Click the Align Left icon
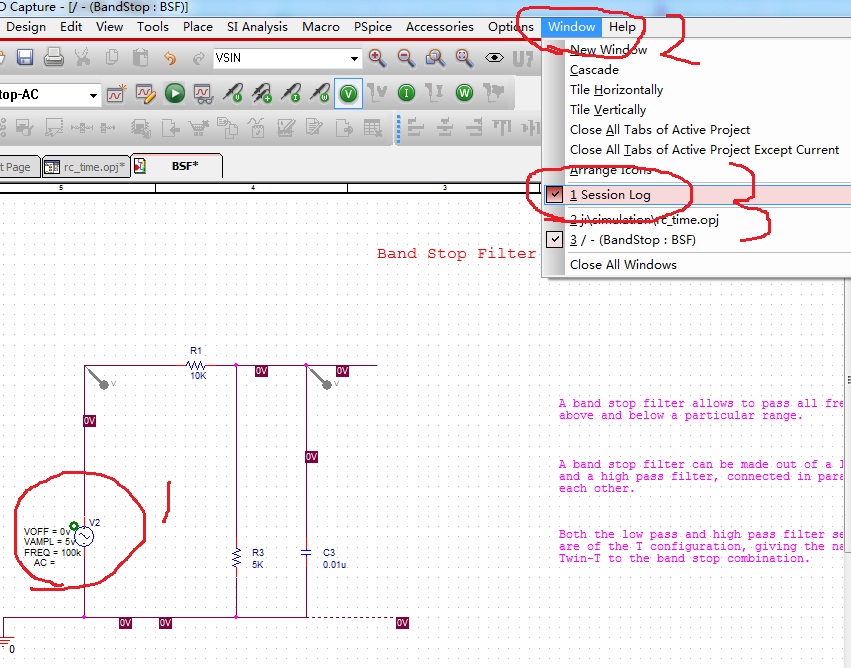Screen dimensions: 851x668 point(415,128)
